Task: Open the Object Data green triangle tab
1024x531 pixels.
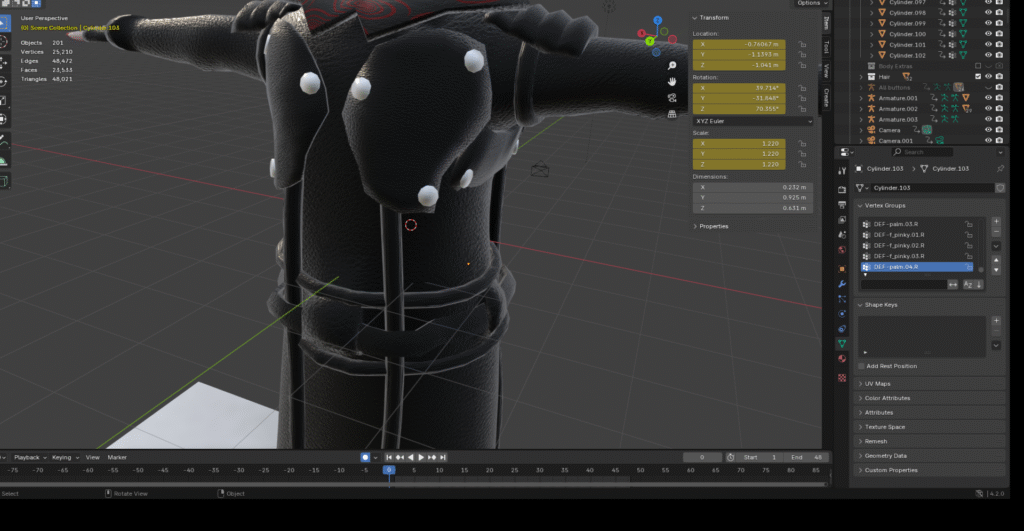Action: pos(842,343)
